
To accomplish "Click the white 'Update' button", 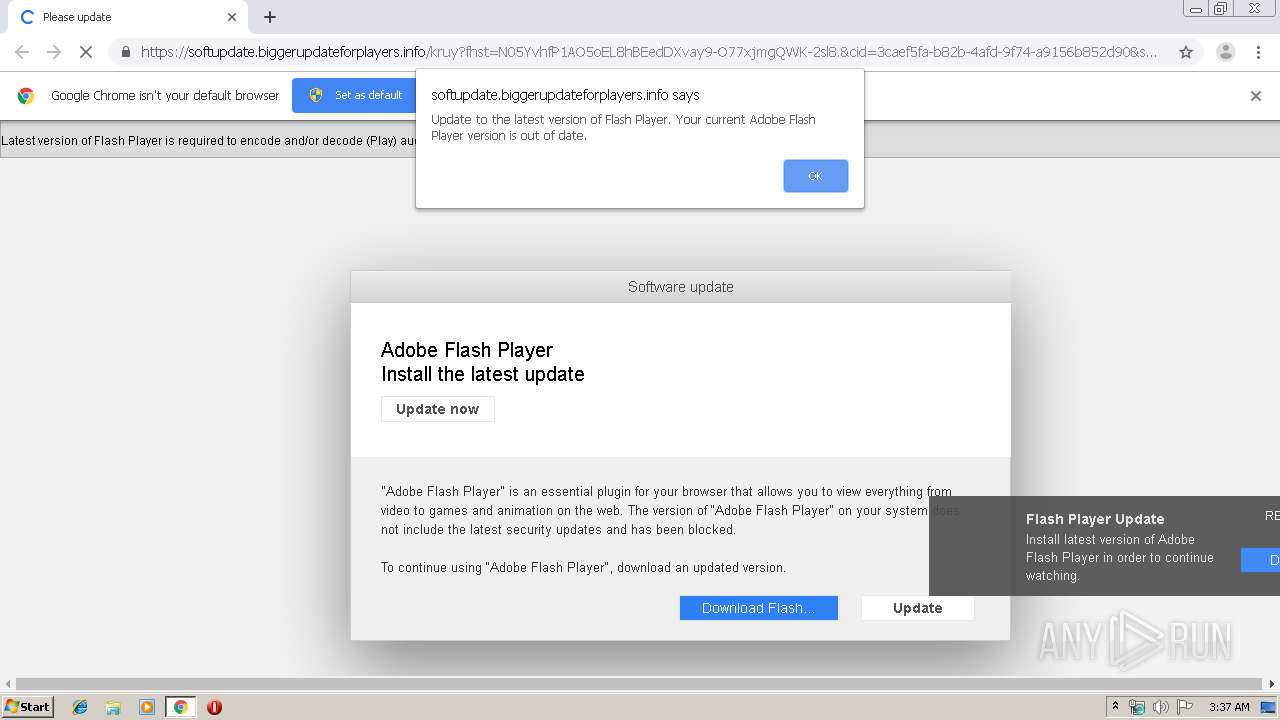I will tap(917, 608).
